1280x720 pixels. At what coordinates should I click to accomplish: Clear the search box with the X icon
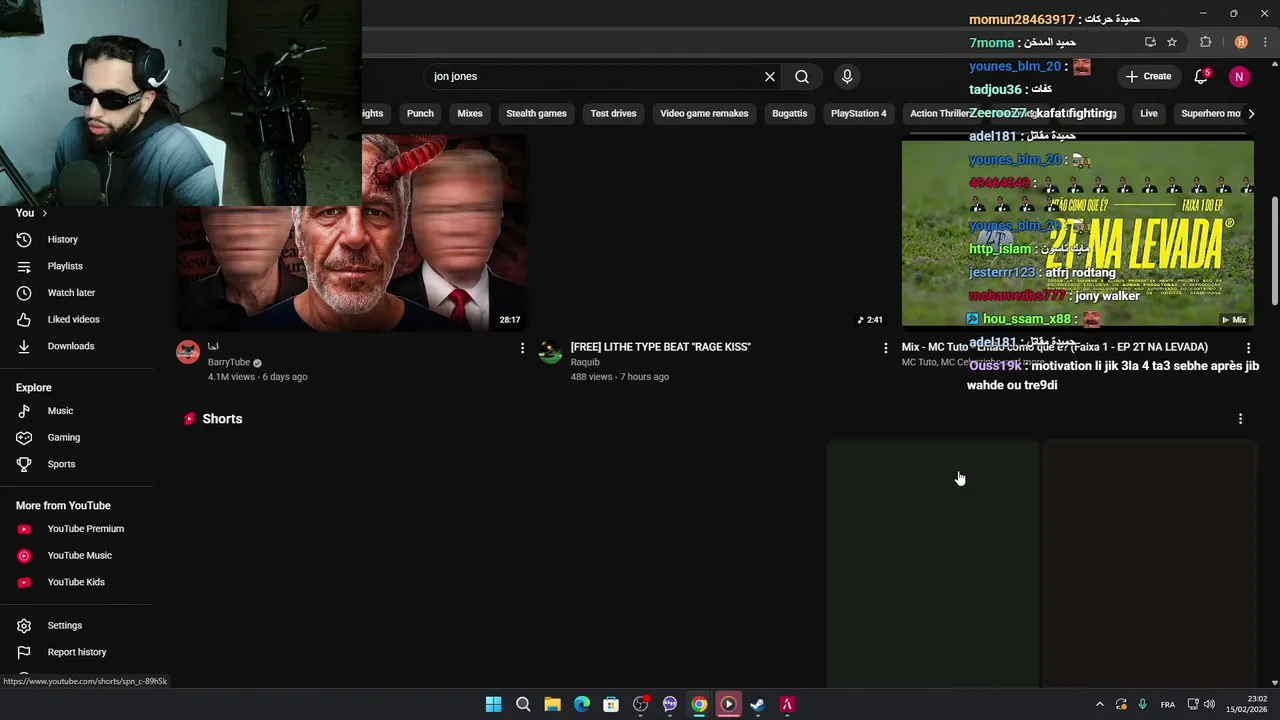[x=770, y=77]
